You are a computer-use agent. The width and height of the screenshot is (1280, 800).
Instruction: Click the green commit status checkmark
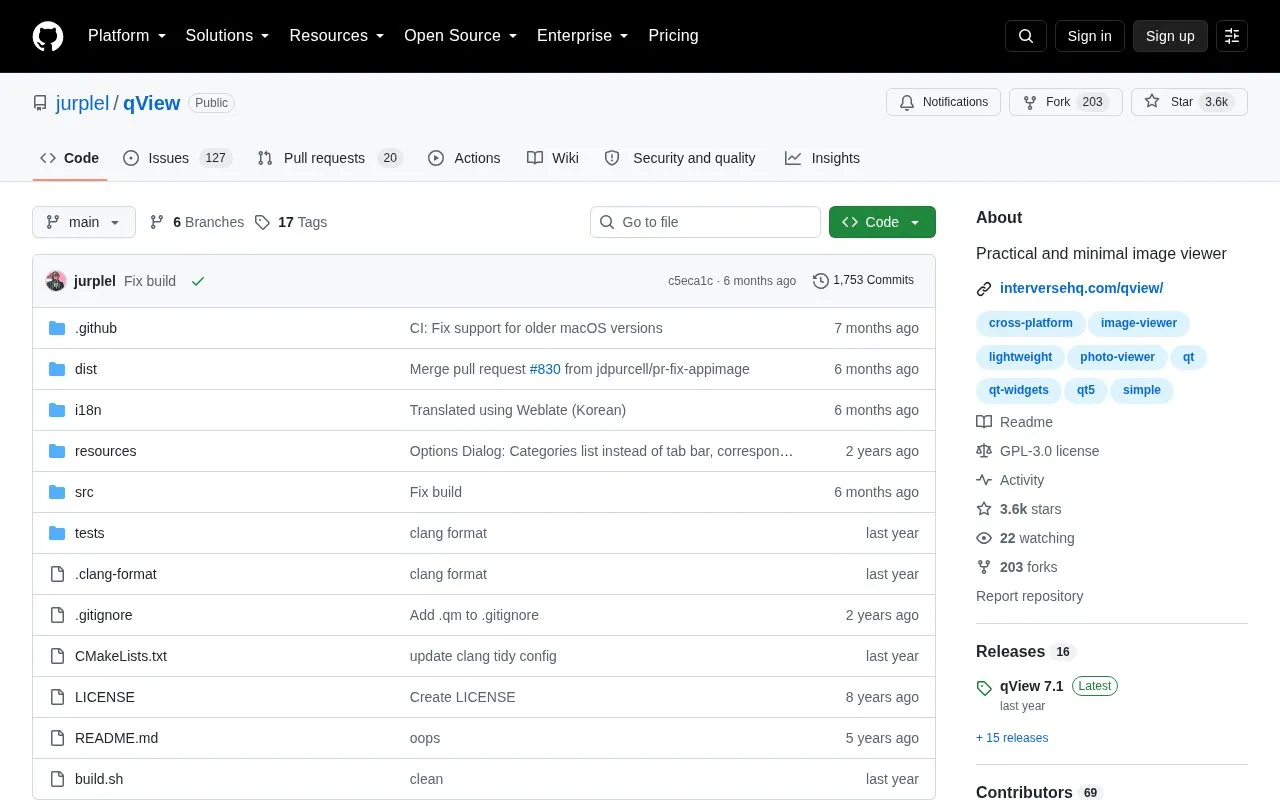(198, 281)
